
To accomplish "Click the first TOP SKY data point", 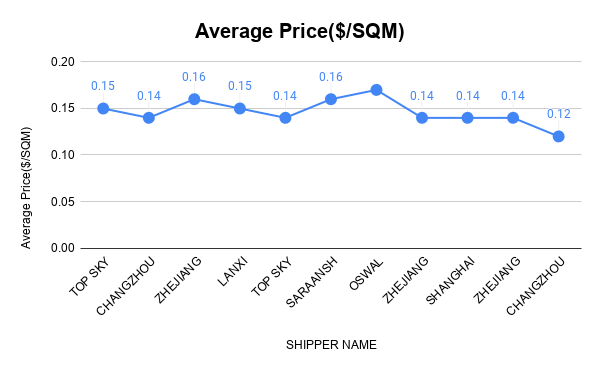I will [x=103, y=109].
